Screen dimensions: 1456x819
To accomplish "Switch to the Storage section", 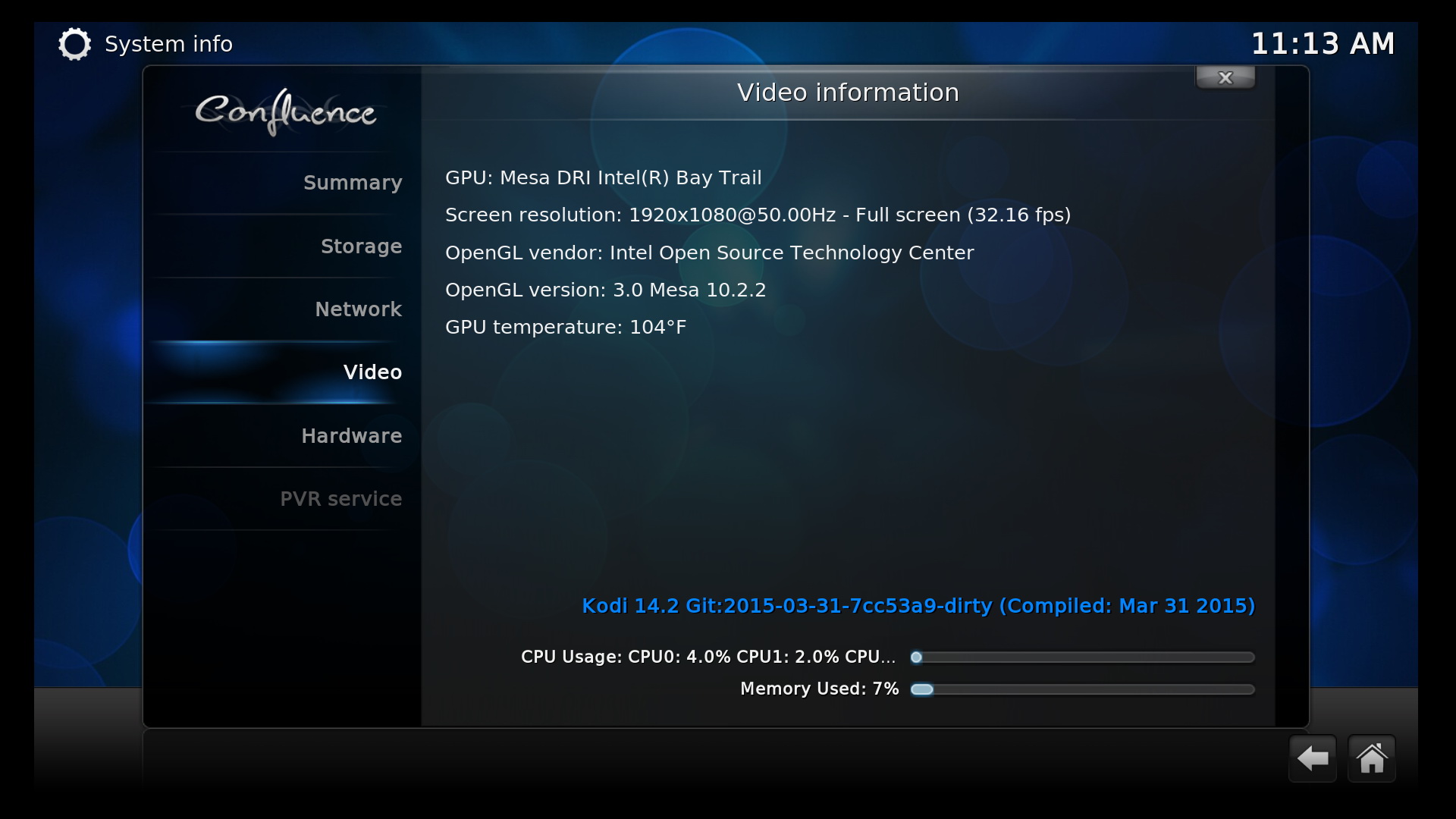I will (281, 246).
